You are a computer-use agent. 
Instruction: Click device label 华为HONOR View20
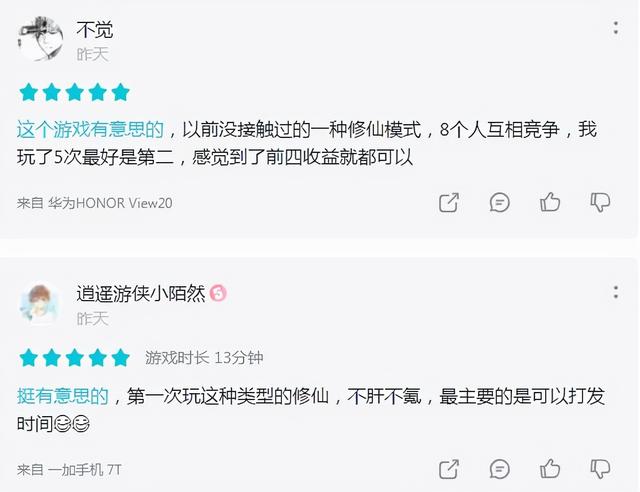click(x=110, y=203)
